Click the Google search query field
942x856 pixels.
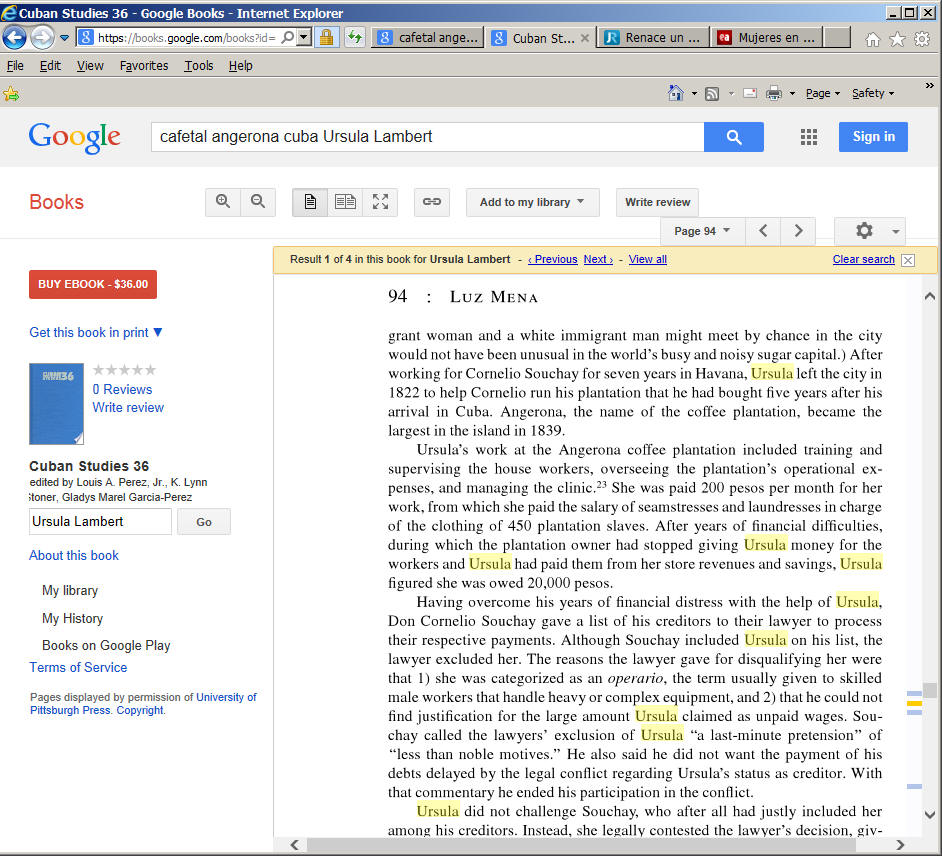[x=427, y=137]
